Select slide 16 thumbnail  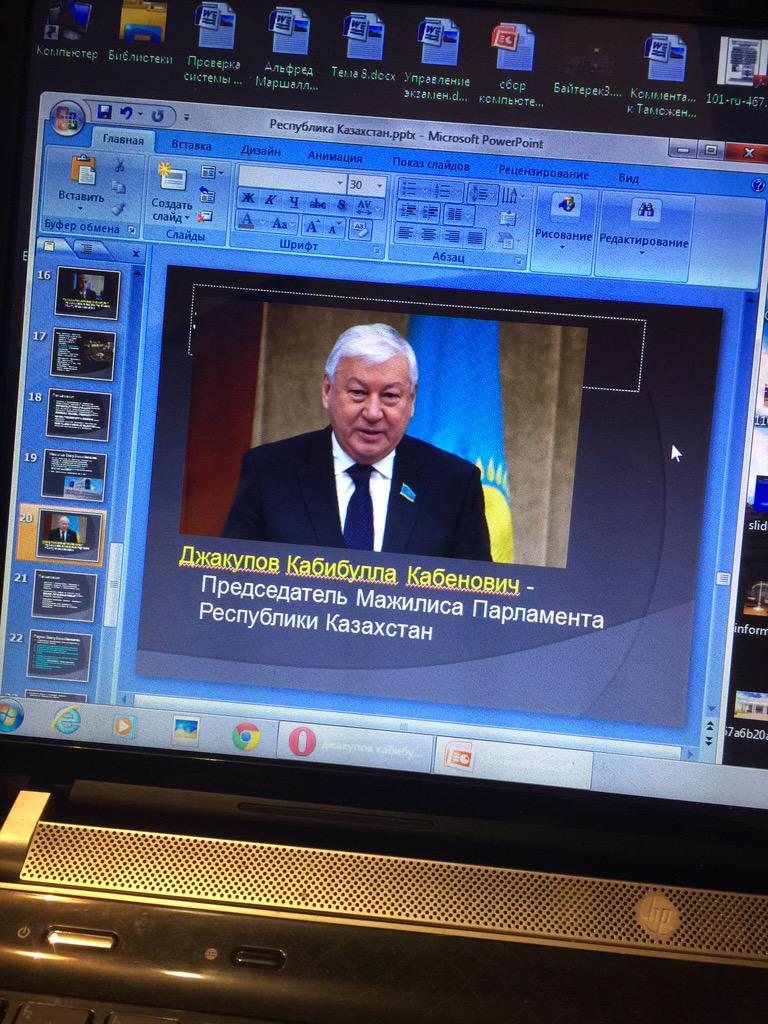[88, 293]
